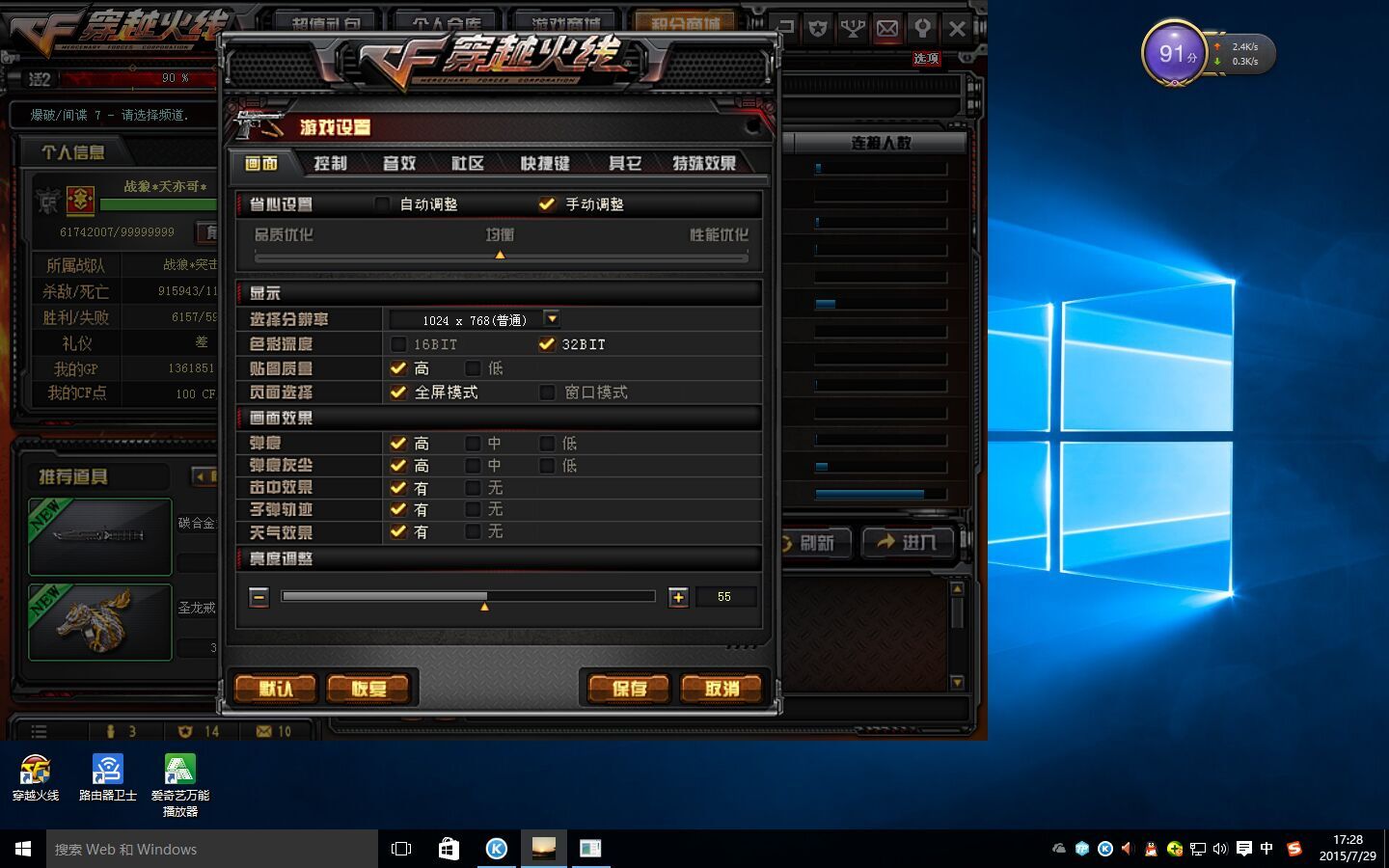Viewport: 1389px width, 868px height.
Task: Set 贴图质量 texture quality to 低
Action: (473, 368)
